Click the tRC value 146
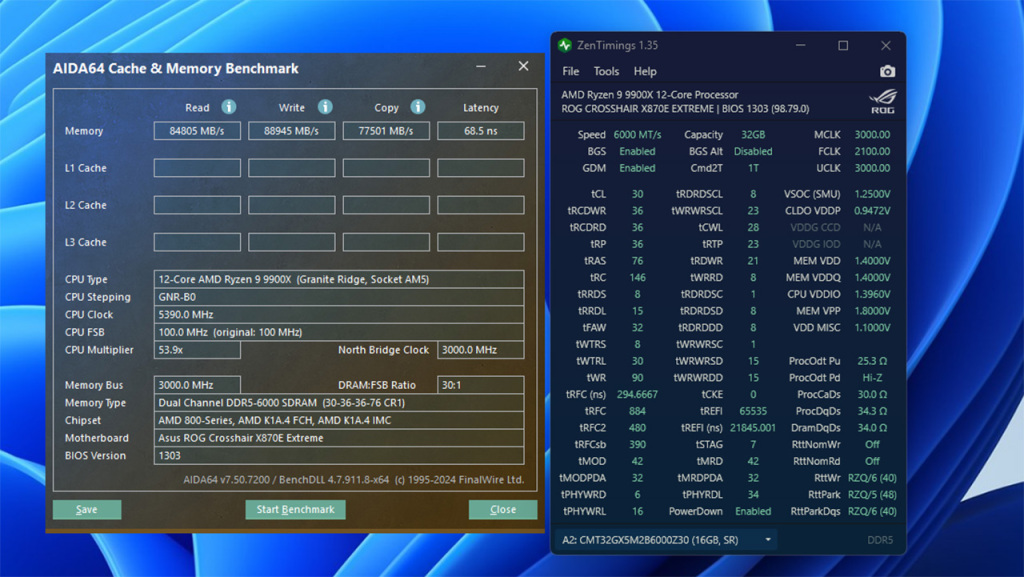1024x577 pixels. pyautogui.click(x=637, y=277)
